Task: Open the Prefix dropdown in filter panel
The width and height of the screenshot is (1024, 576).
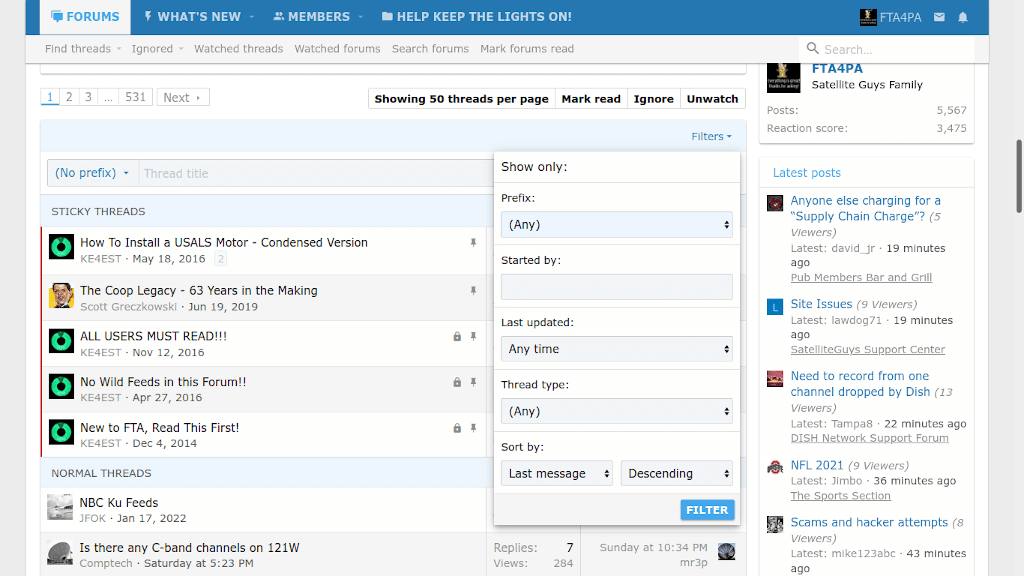Action: click(x=616, y=225)
